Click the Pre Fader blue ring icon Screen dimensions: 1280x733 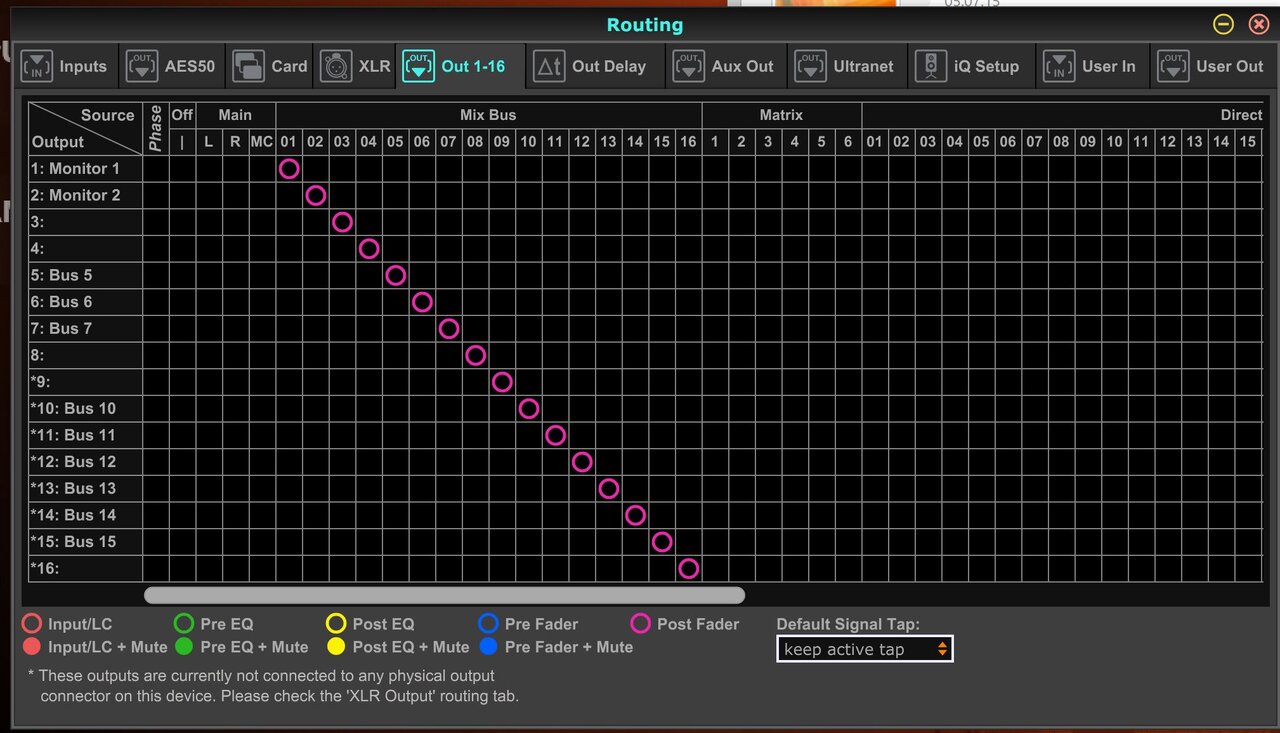tap(488, 624)
